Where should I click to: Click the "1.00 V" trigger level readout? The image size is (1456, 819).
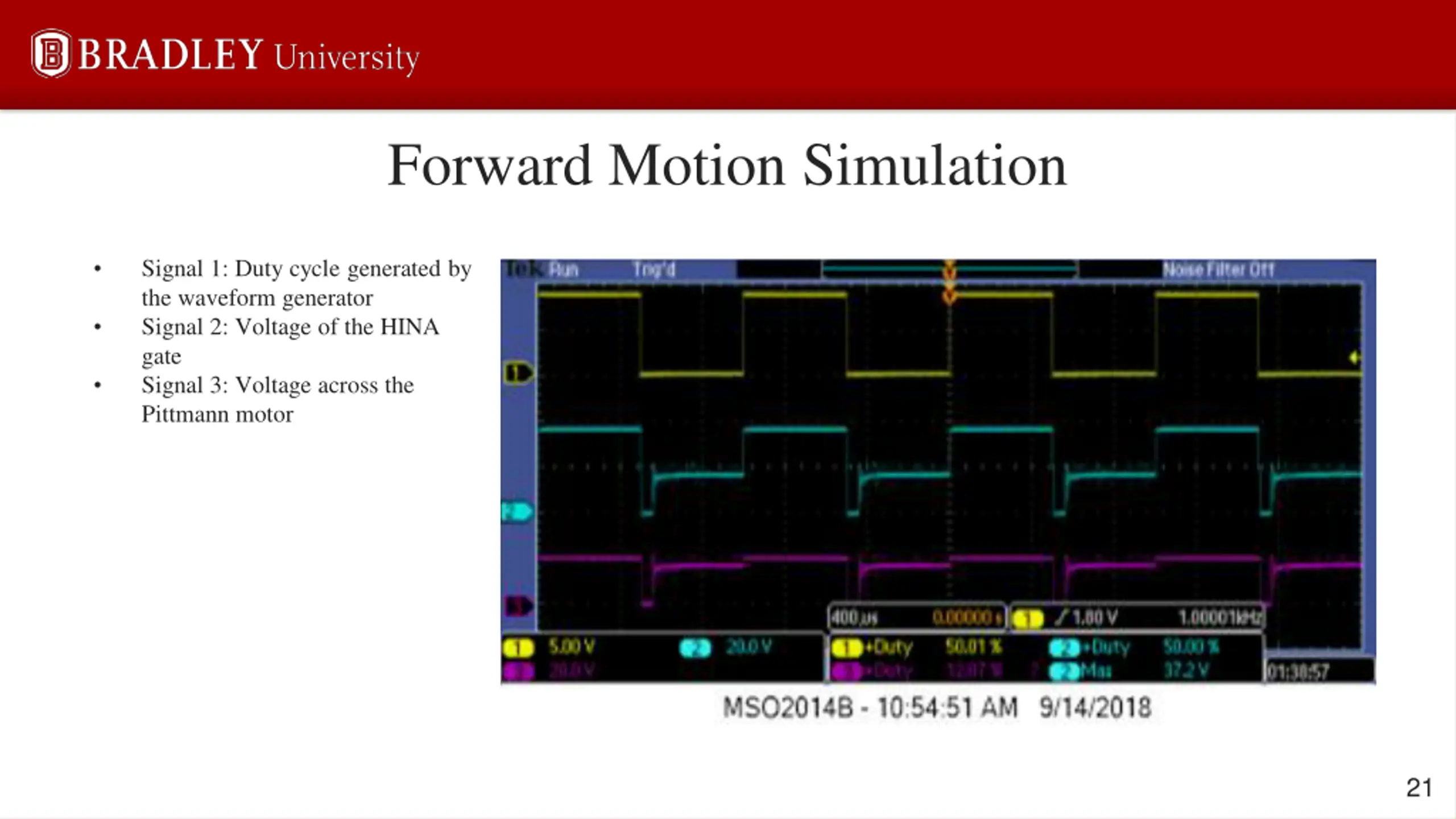tap(1095, 618)
